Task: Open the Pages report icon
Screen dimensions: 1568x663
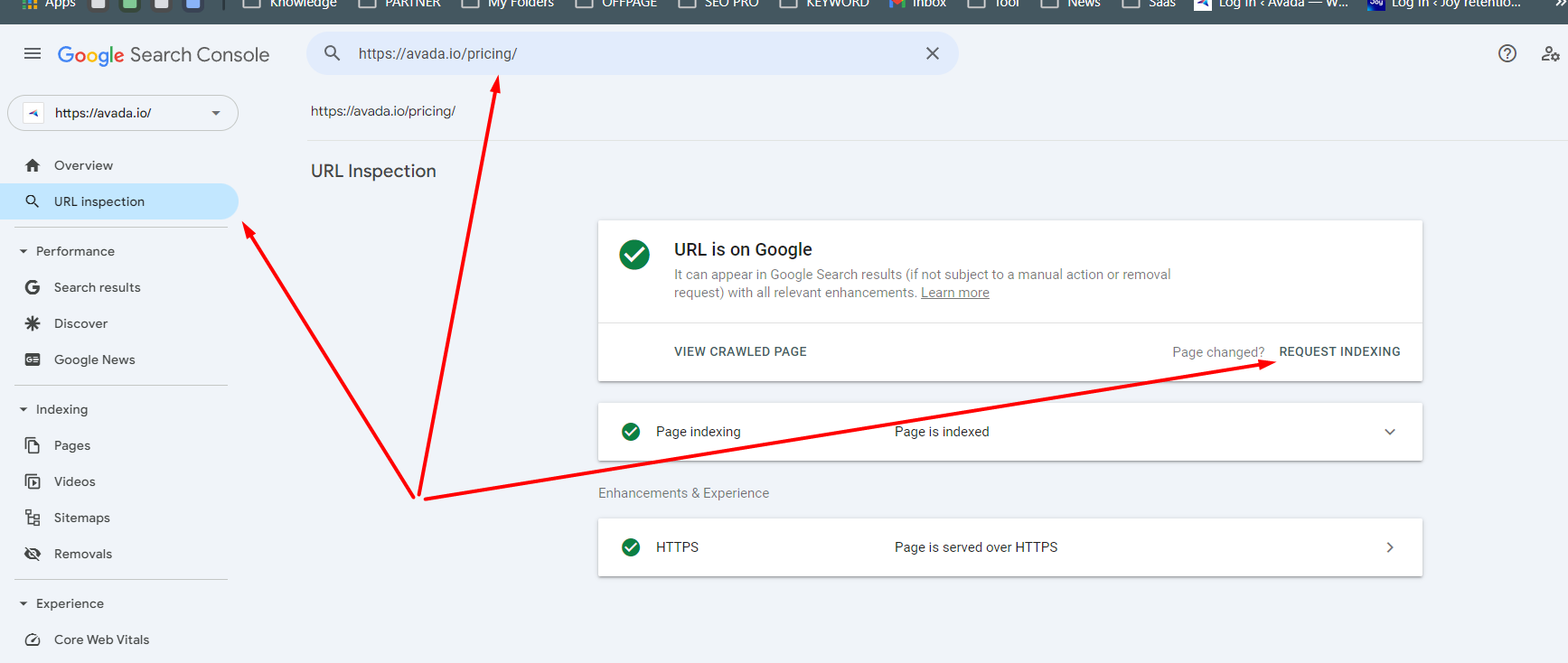Action: (33, 445)
